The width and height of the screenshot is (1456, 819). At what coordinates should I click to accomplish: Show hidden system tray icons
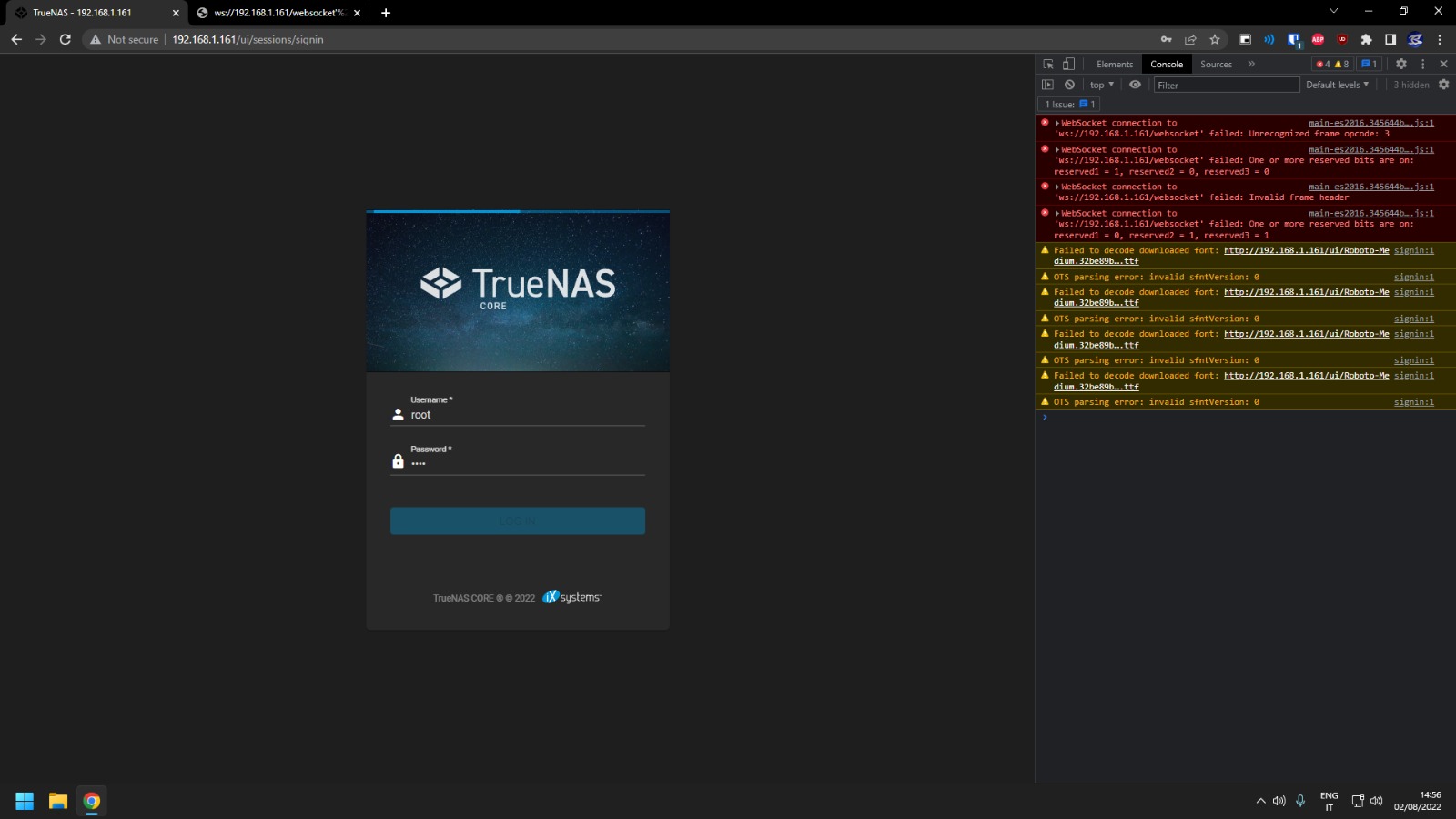pyautogui.click(x=1260, y=801)
